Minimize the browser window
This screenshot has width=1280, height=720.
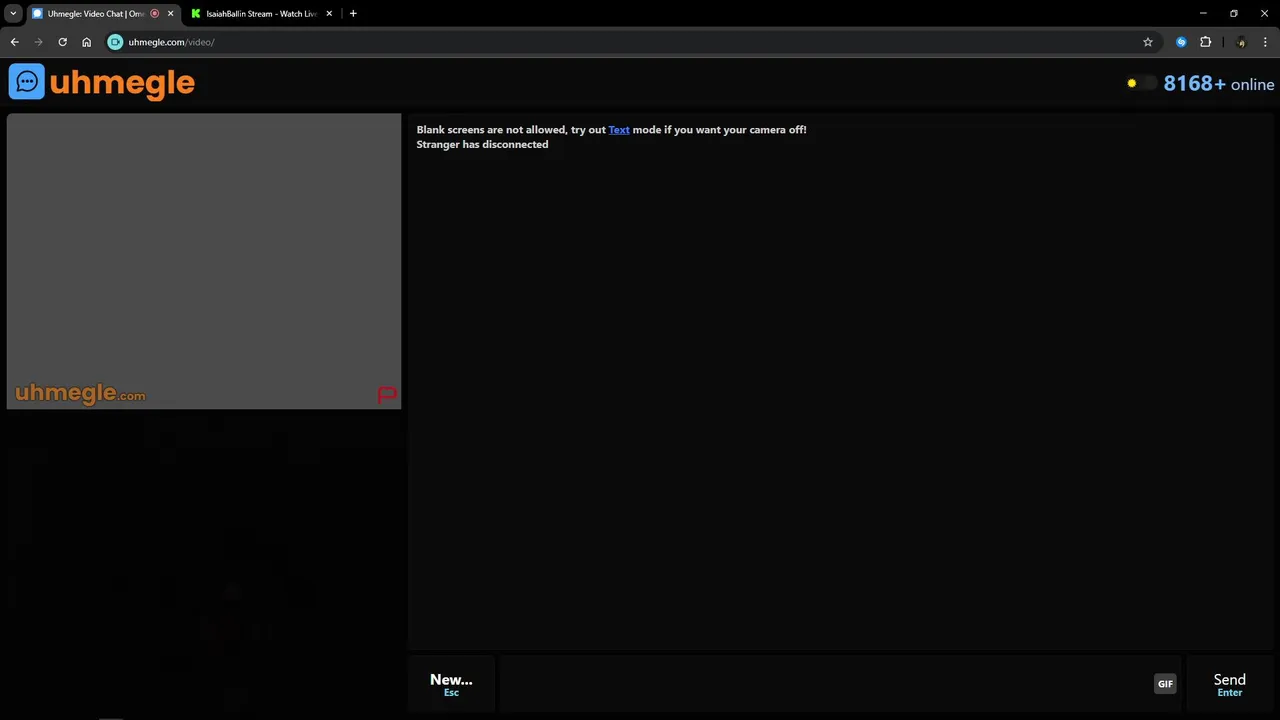(1203, 14)
